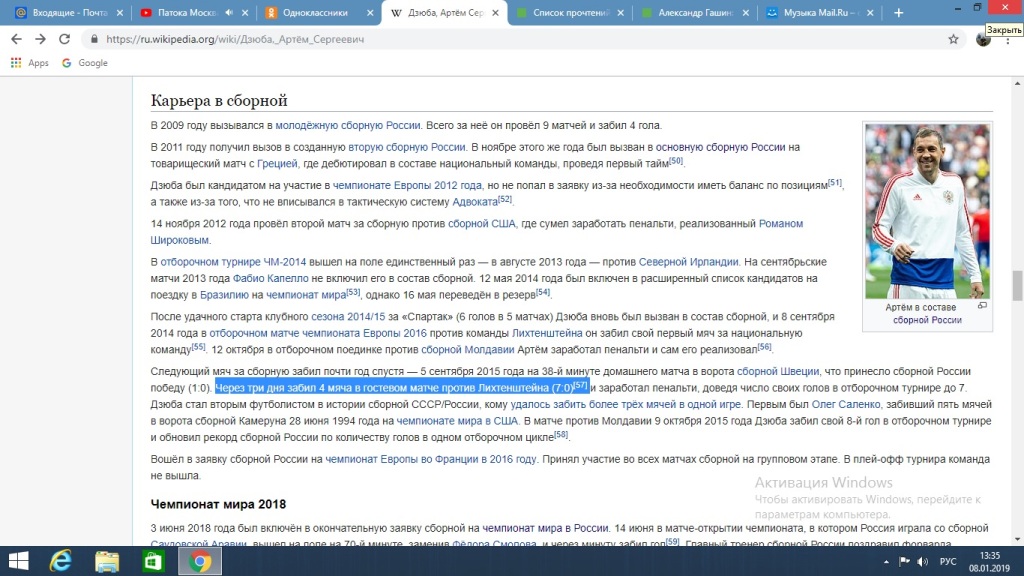
Task: Click the scrollbar down arrow
Action: click(1017, 539)
